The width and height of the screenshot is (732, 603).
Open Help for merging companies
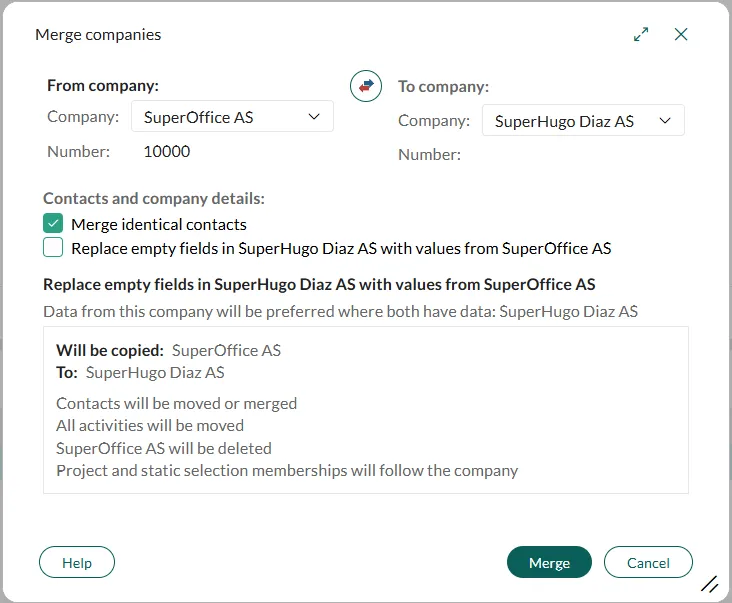point(77,563)
